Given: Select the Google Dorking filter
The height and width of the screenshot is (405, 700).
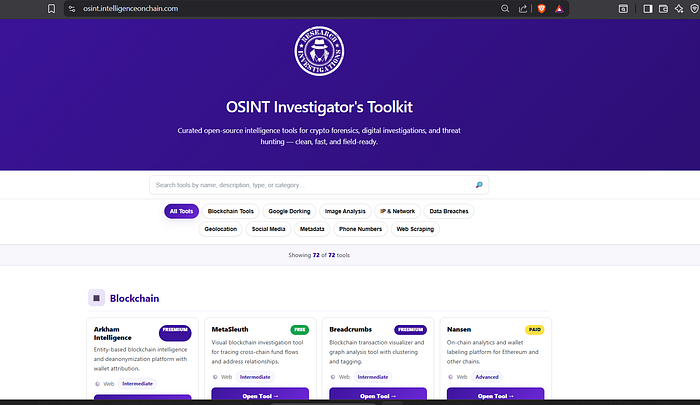Looking at the screenshot, I should click(x=289, y=211).
